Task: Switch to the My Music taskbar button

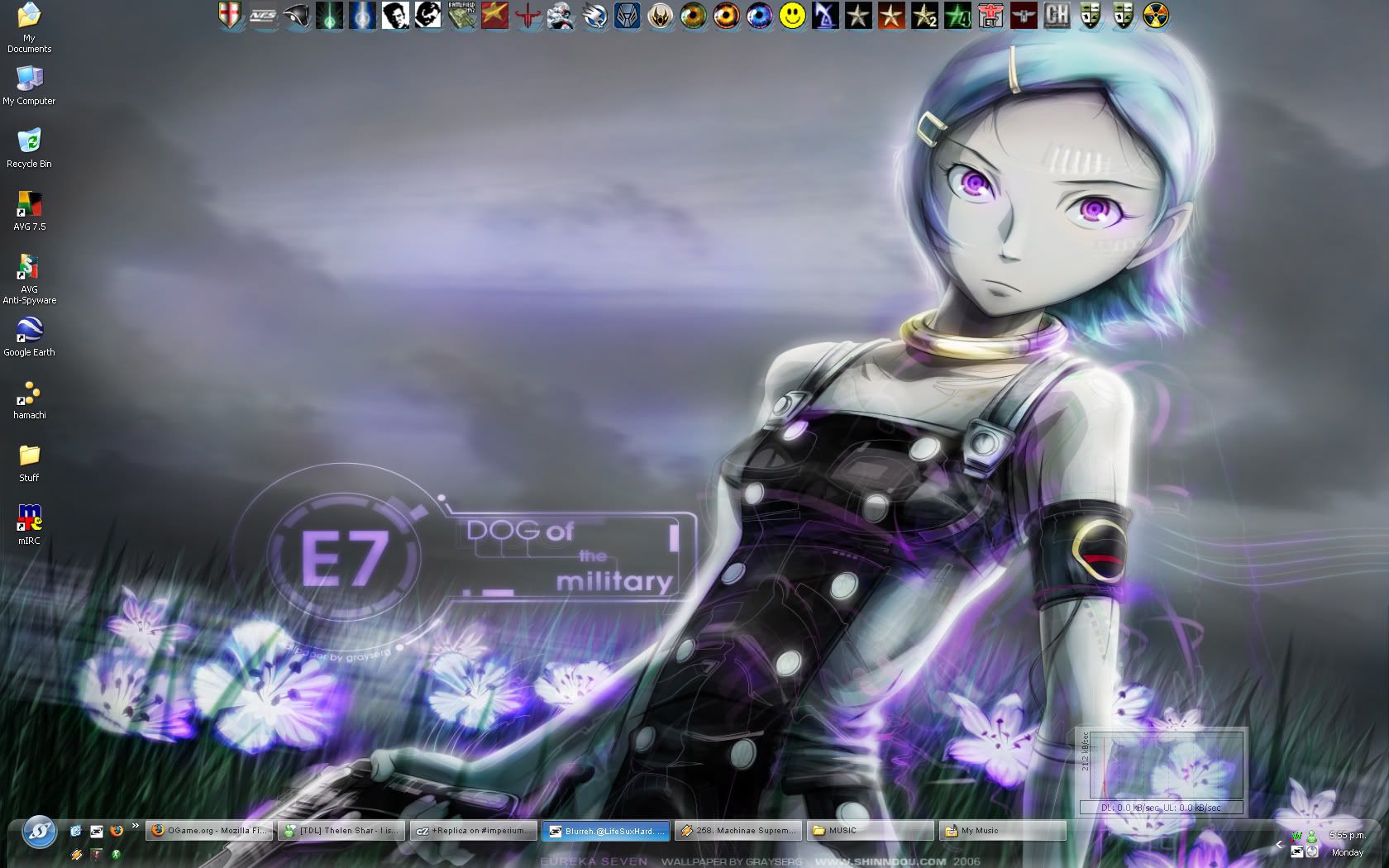Action: tap(1003, 831)
